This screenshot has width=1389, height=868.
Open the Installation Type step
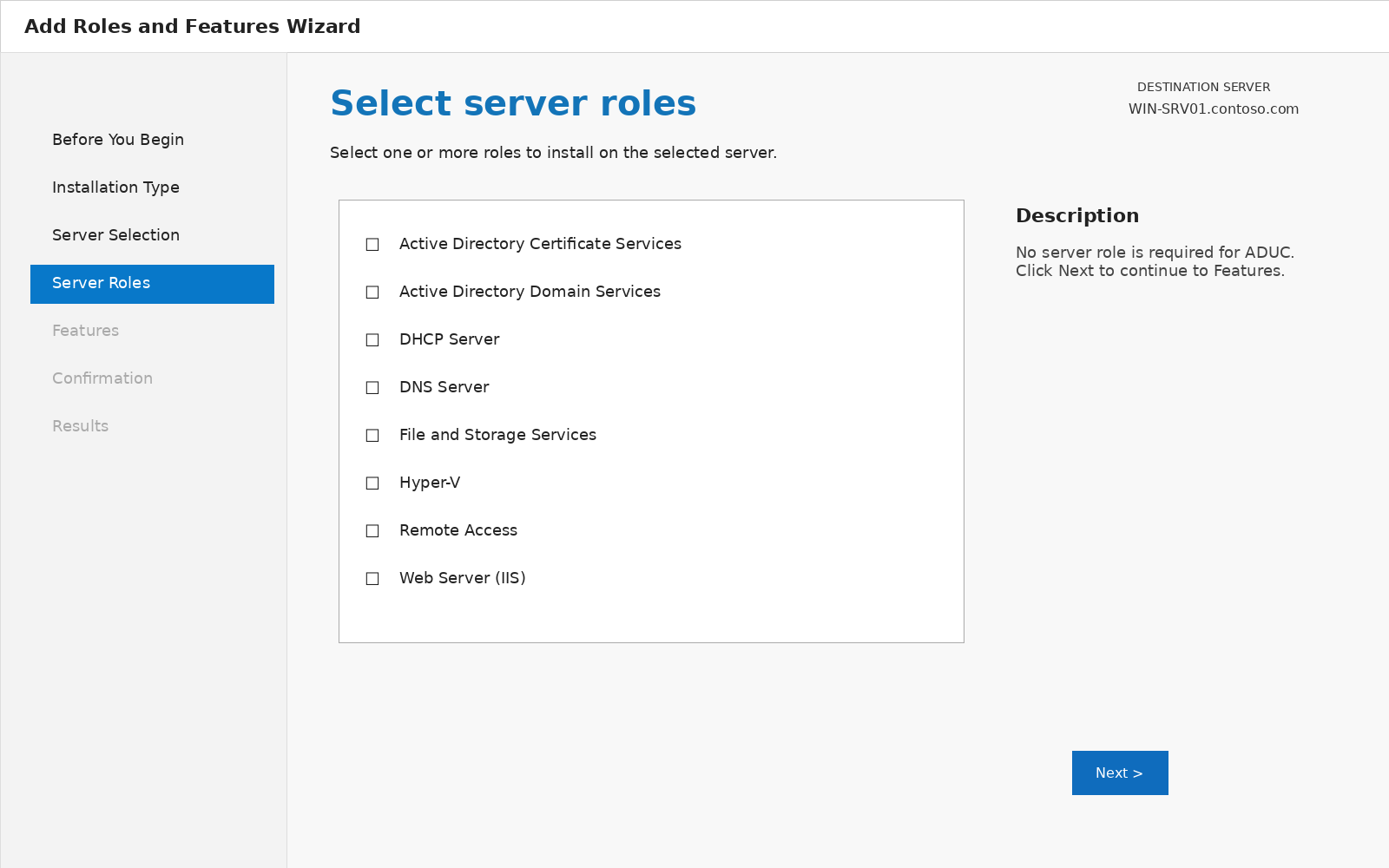pyautogui.click(x=115, y=187)
